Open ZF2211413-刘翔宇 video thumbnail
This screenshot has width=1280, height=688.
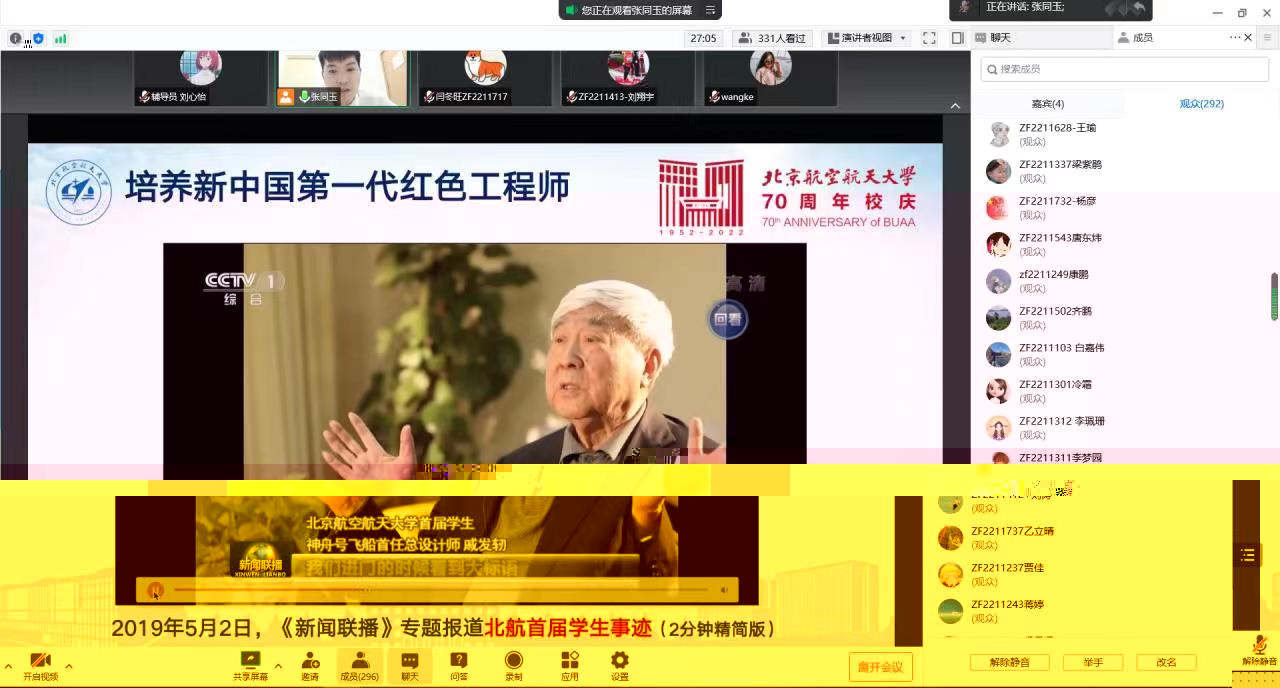pos(628,78)
